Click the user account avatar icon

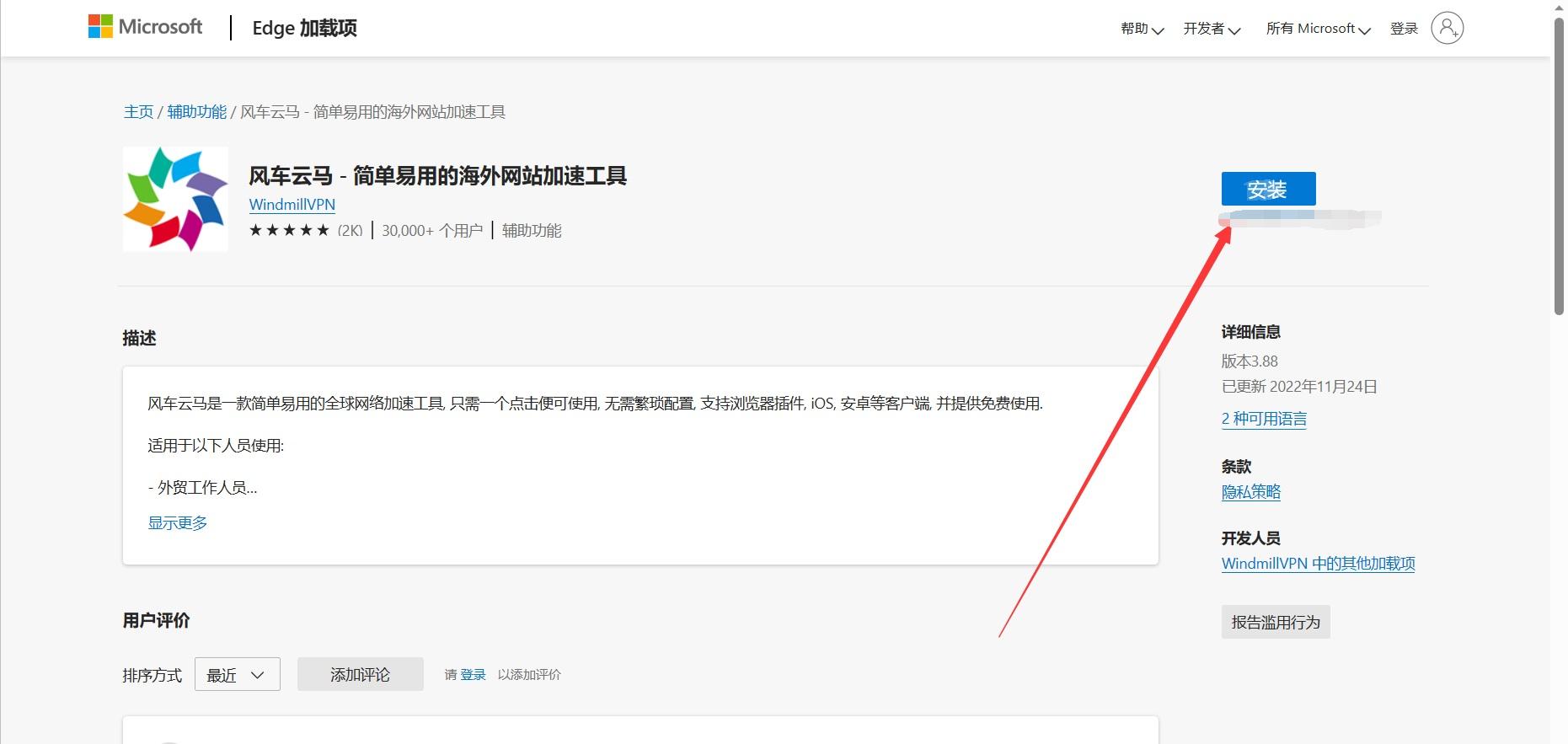pyautogui.click(x=1447, y=28)
